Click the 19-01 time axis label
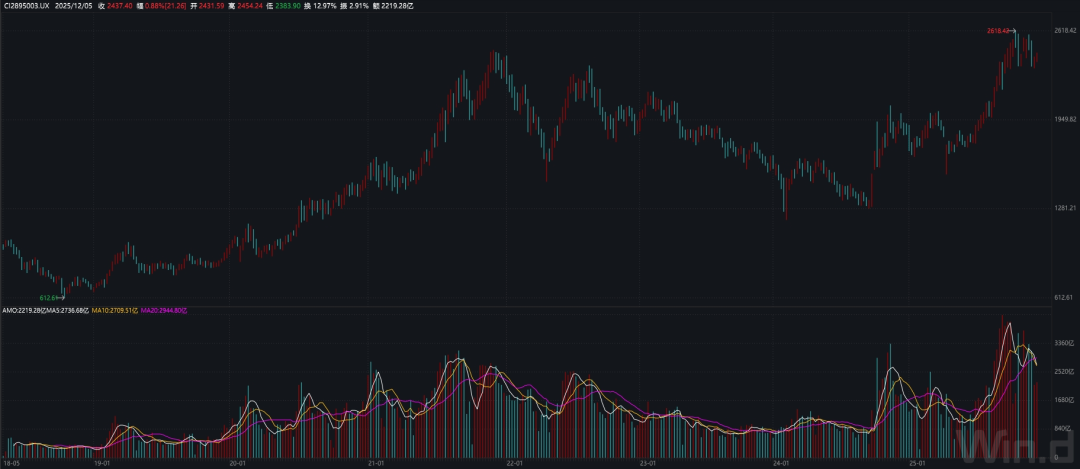This screenshot has width=1080, height=469. click(x=102, y=463)
